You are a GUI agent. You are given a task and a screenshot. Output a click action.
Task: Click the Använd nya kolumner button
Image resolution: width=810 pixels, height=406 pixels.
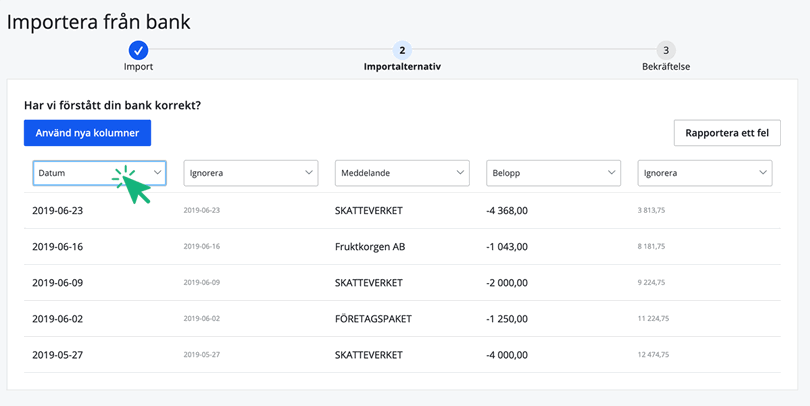(x=87, y=133)
